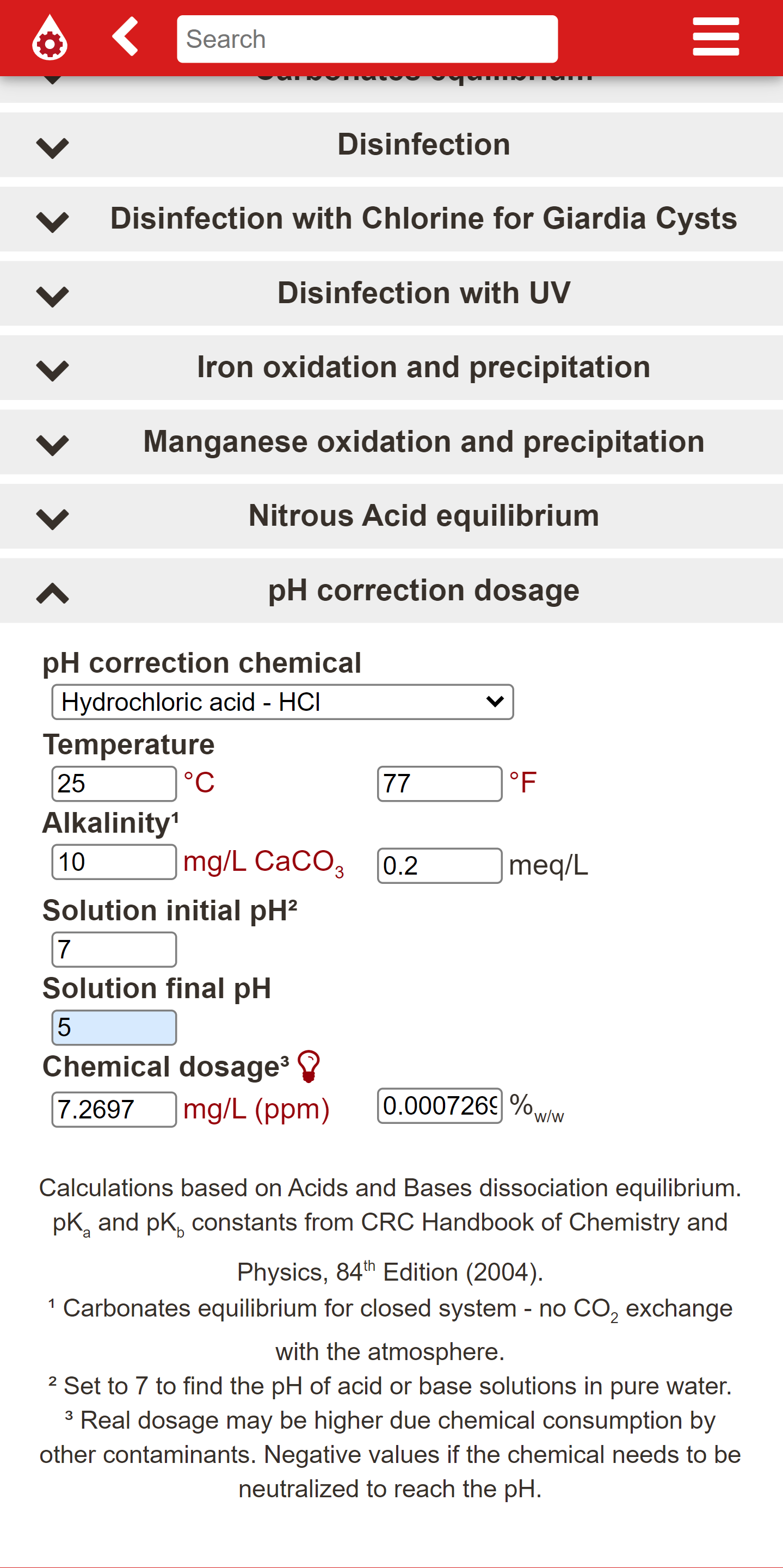The height and width of the screenshot is (1568, 783).
Task: Click the Chemical dosage lightbulb hint icon
Action: click(x=309, y=1066)
